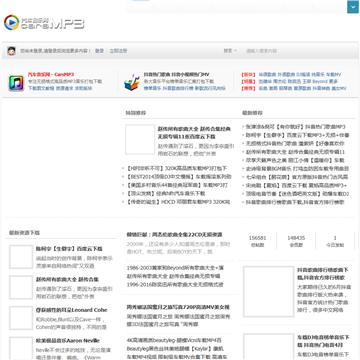Open 宋向聪【夏殇】百度云下载 article
The height and width of the screenshot is (360, 360).
(296, 185)
